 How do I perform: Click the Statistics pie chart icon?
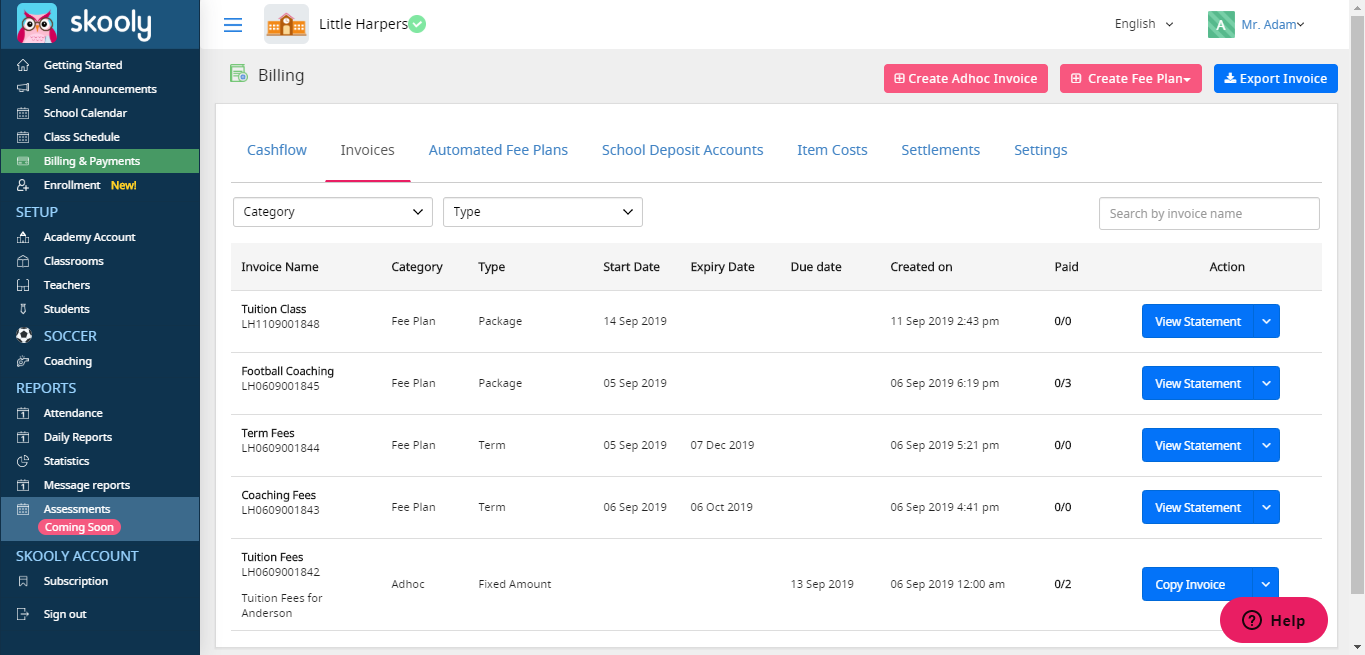pyautogui.click(x=23, y=461)
